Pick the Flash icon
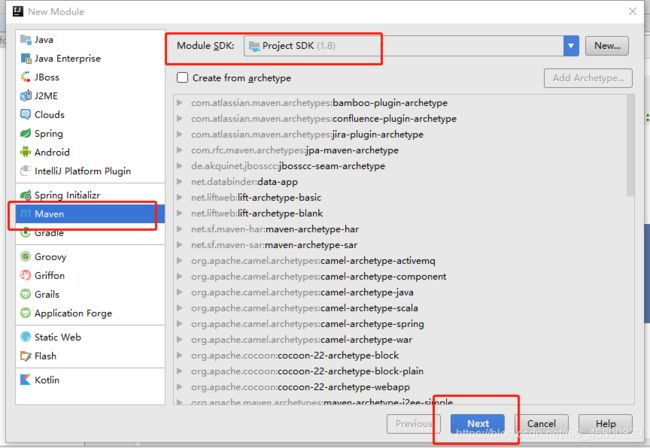 click(26, 356)
